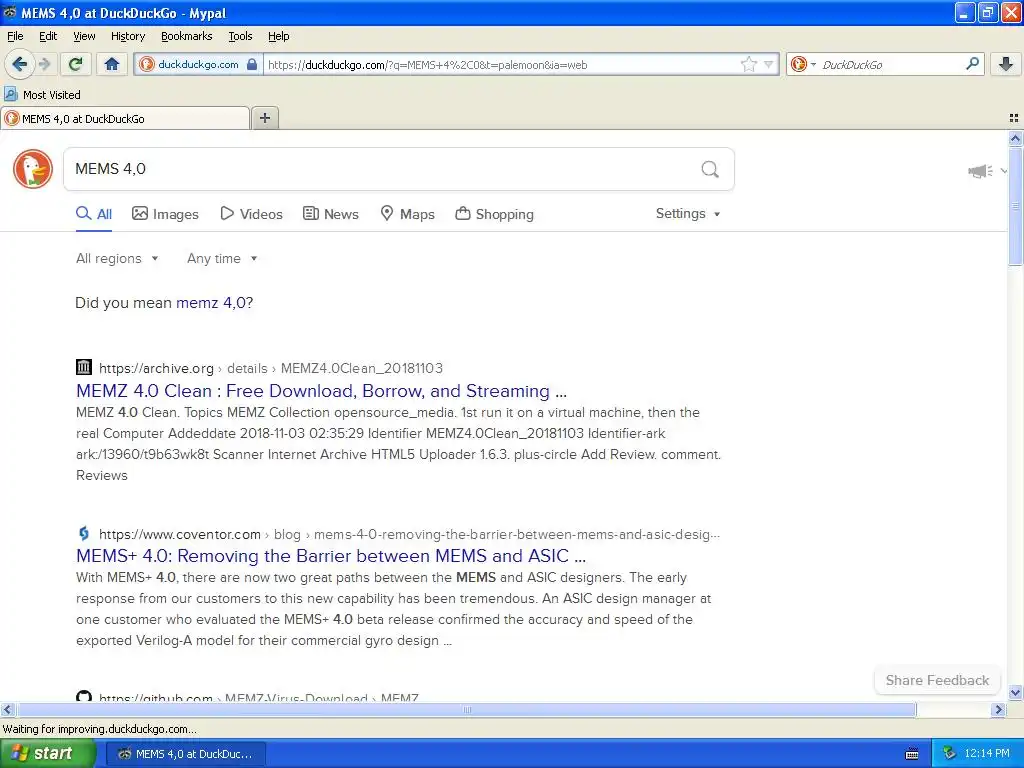Open MEMZ 4.0 Clean result link
Image resolution: width=1024 pixels, height=768 pixels.
[x=321, y=391]
